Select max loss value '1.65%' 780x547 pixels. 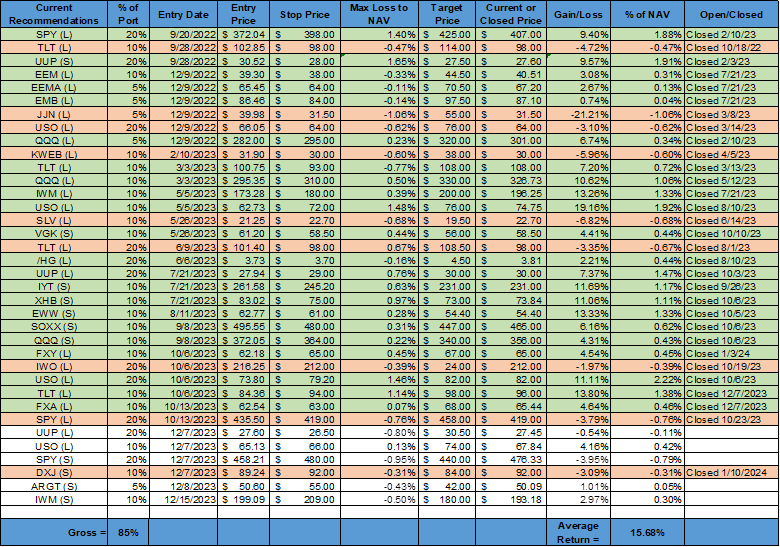pos(379,61)
